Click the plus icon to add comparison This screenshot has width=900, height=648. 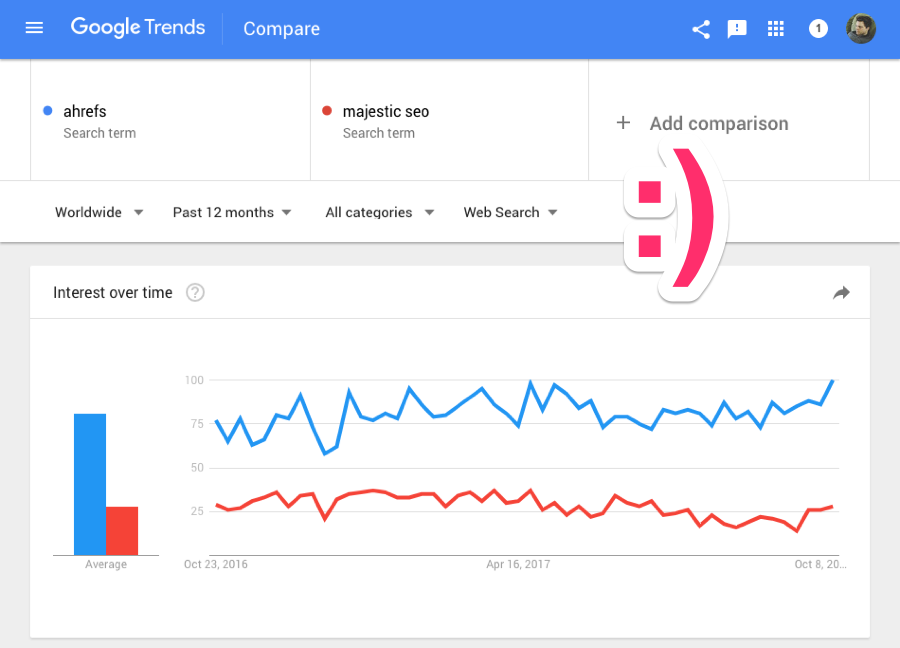click(623, 123)
